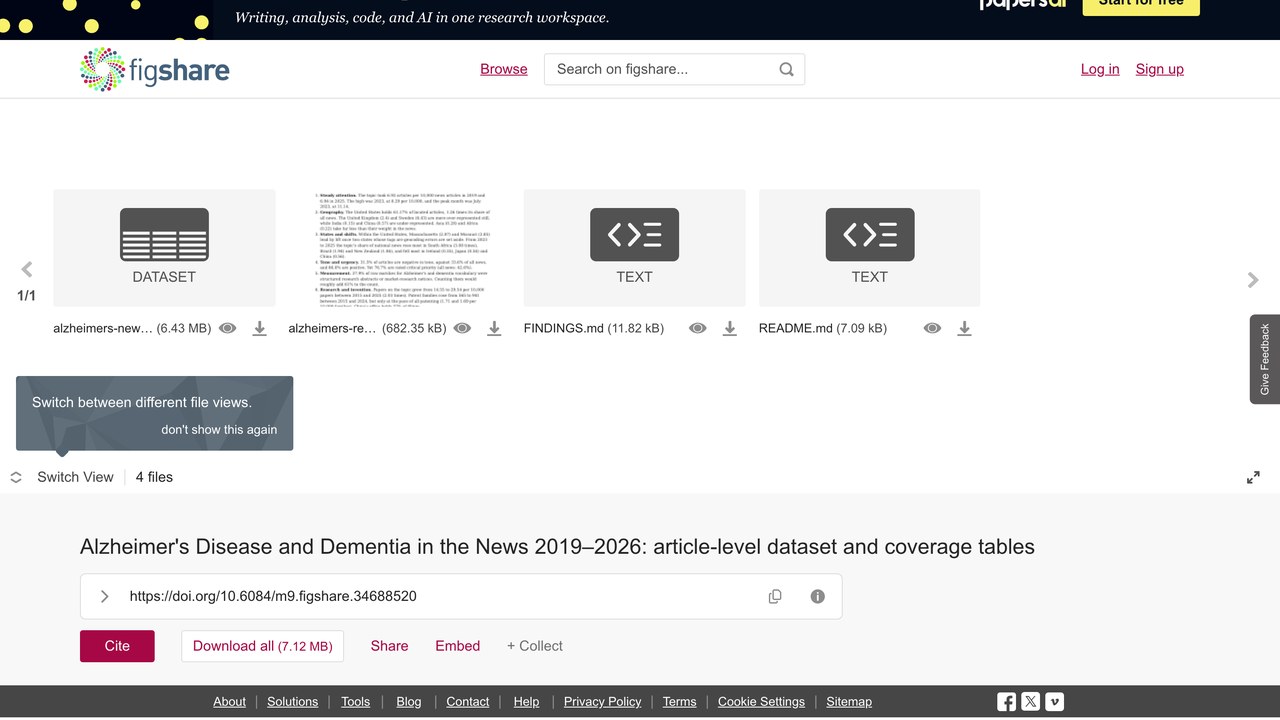This screenshot has width=1280, height=720.
Task: Open figshare Facebook page
Action: pyautogui.click(x=1007, y=702)
